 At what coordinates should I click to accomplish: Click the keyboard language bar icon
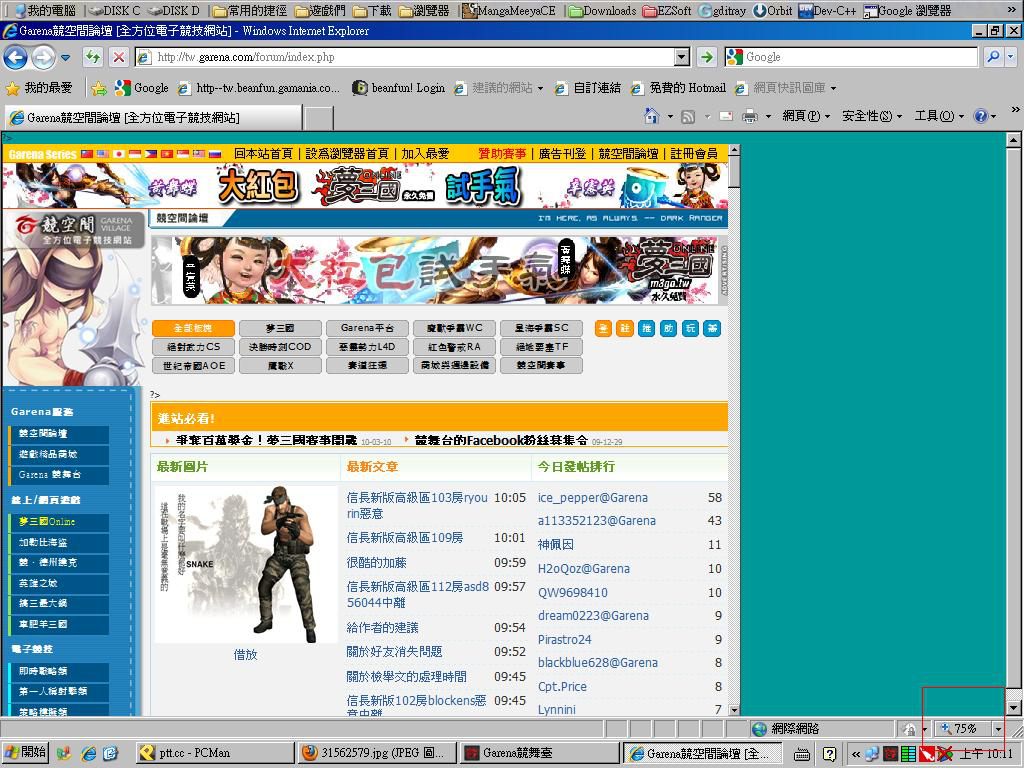point(801,755)
